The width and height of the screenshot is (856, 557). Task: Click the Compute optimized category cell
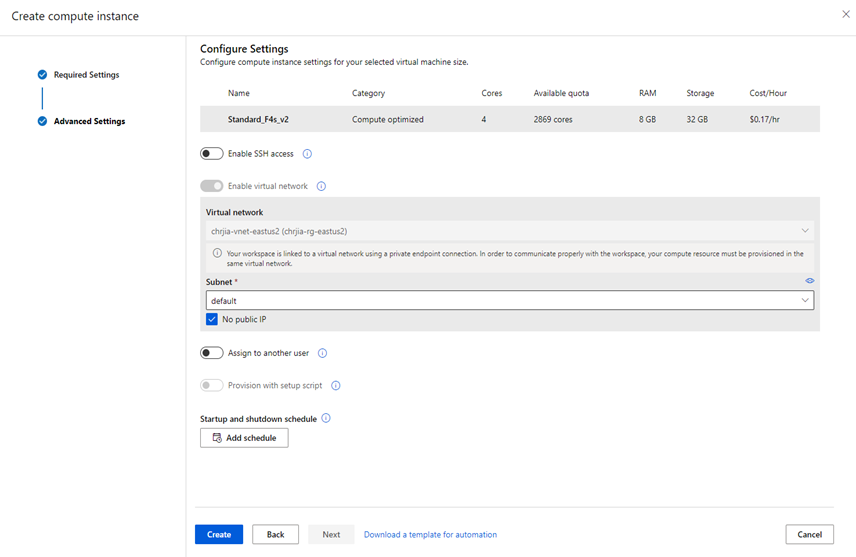pyautogui.click(x=388, y=120)
